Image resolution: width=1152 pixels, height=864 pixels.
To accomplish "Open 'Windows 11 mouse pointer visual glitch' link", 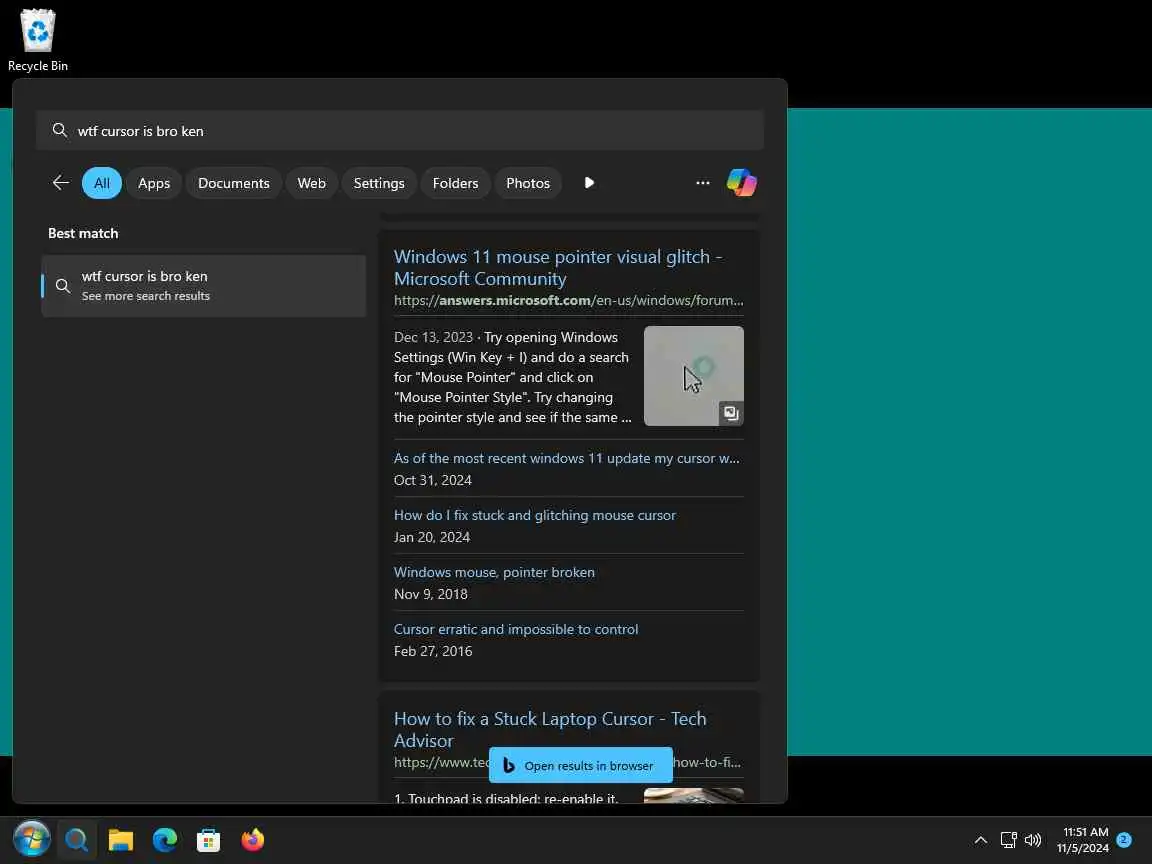I will tap(558, 267).
